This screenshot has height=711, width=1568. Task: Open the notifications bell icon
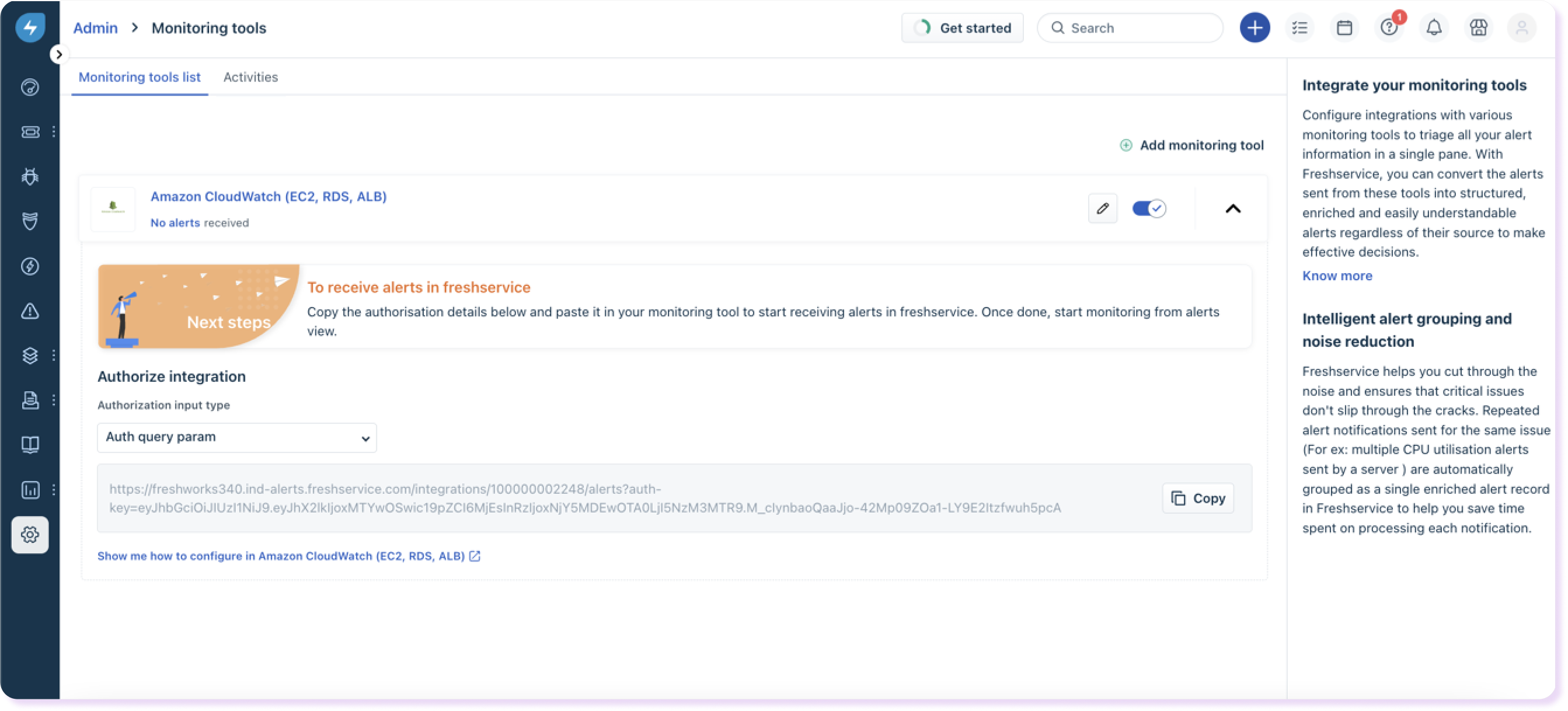click(1434, 28)
